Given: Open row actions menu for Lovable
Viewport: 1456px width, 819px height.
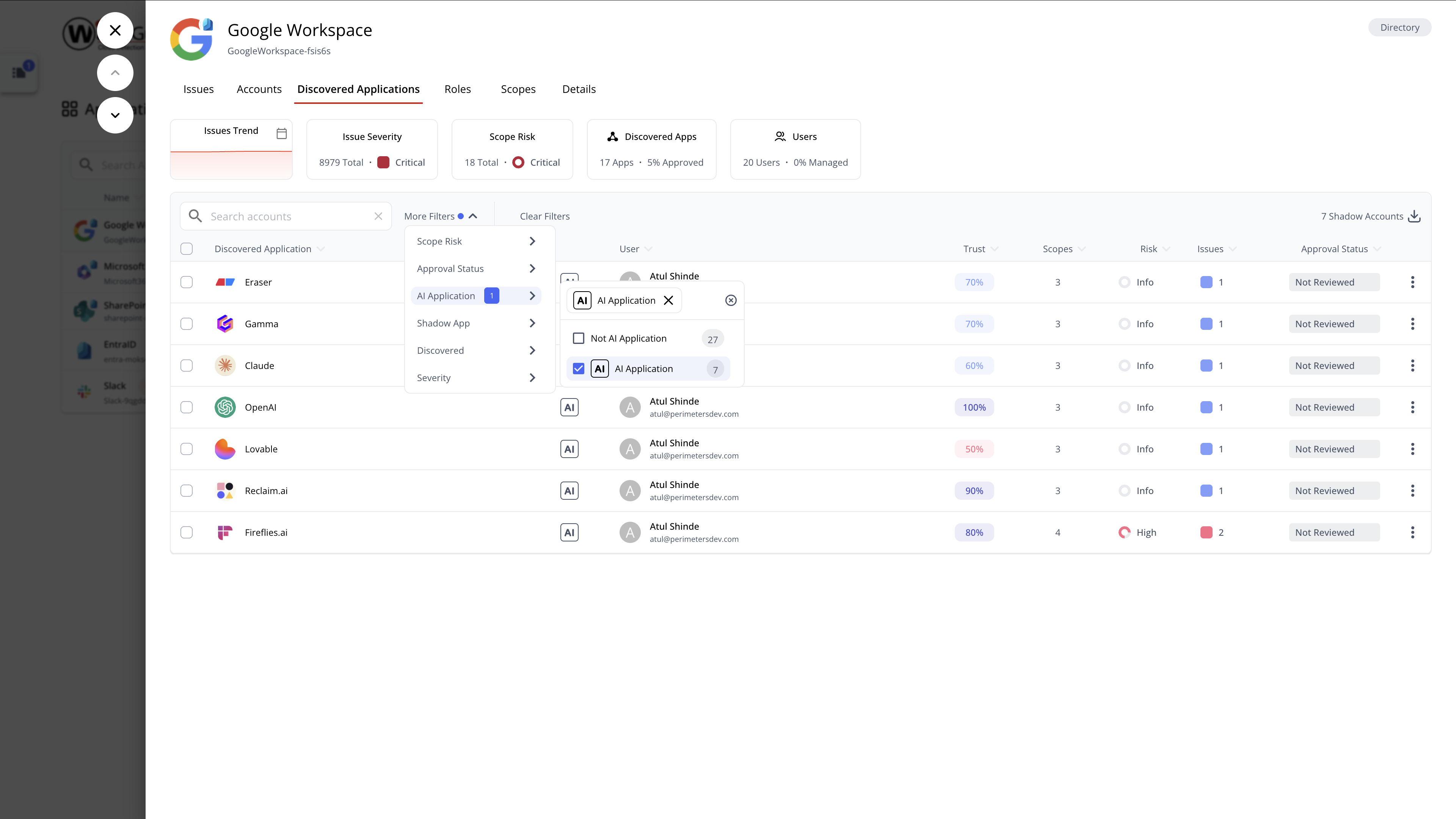Looking at the screenshot, I should click(x=1412, y=449).
